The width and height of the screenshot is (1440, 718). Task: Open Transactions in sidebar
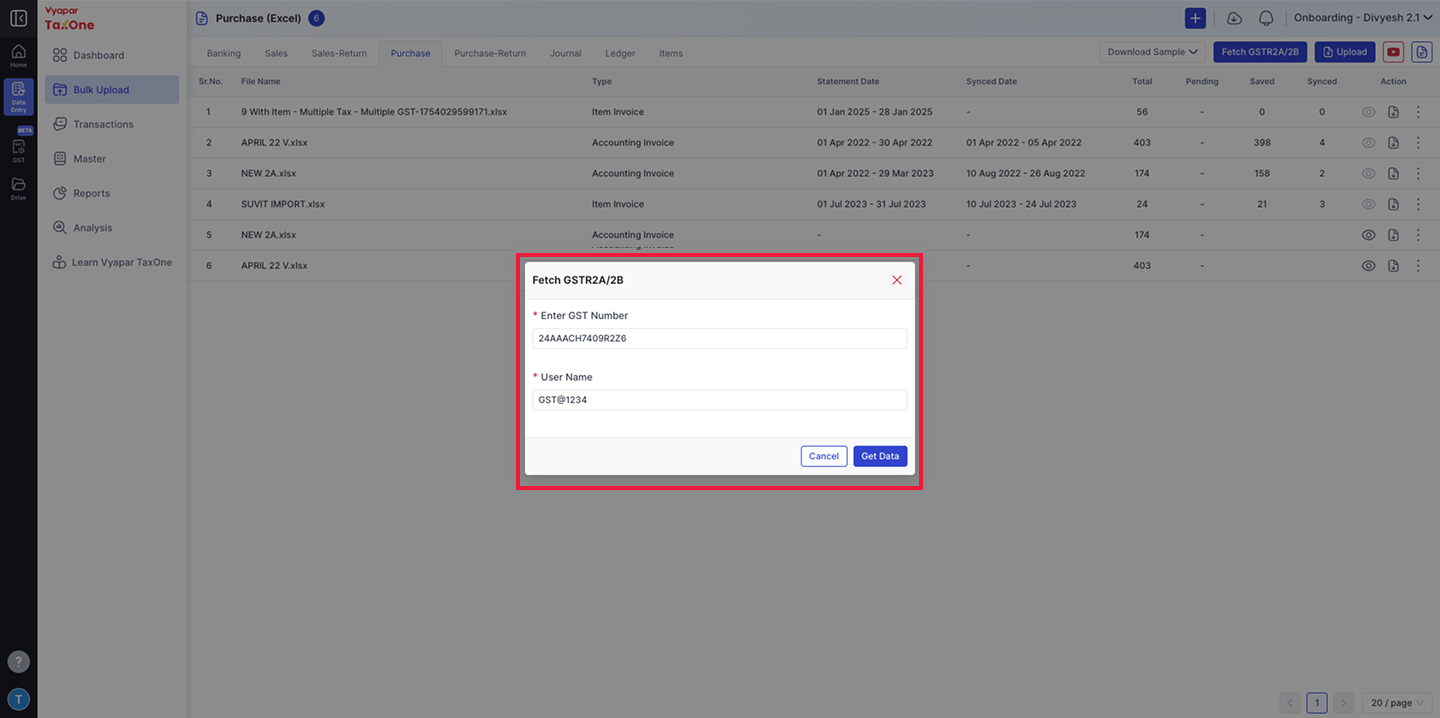click(x=112, y=124)
